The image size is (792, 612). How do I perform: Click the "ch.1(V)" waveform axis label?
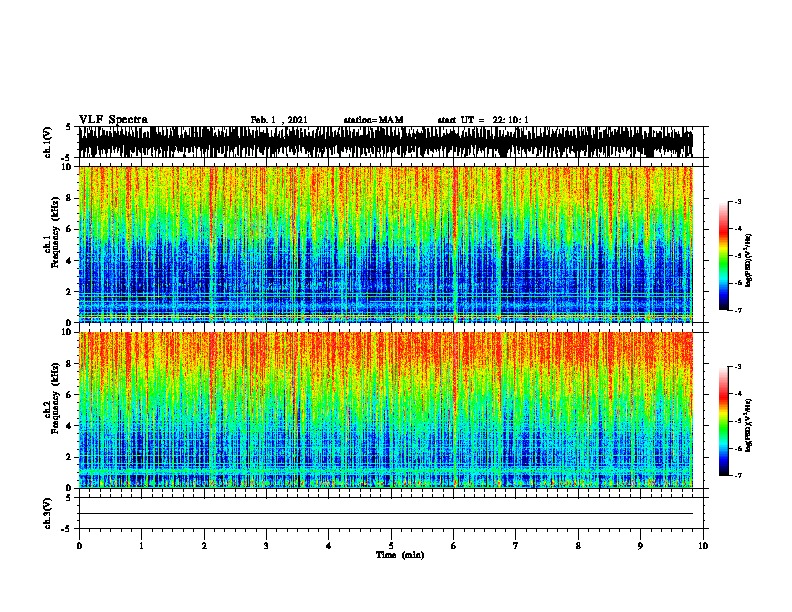pos(48,142)
